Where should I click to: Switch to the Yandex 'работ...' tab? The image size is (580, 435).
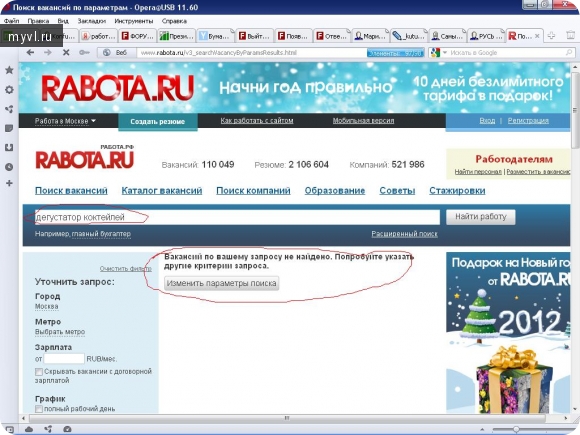tap(99, 36)
